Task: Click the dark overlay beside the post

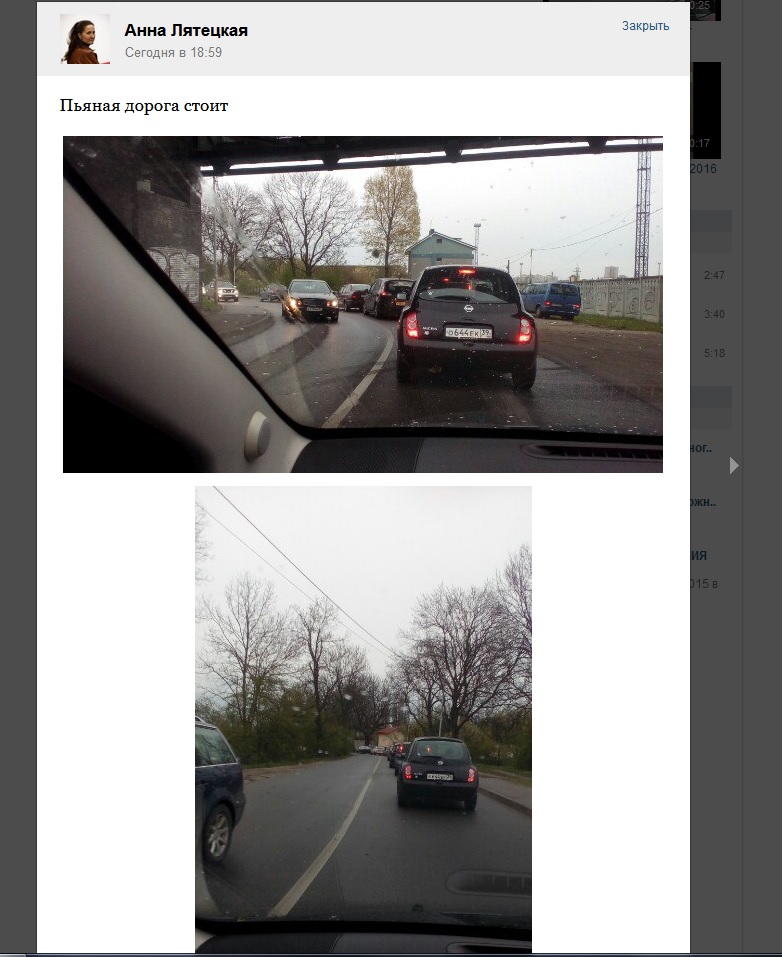Action: coord(18,476)
